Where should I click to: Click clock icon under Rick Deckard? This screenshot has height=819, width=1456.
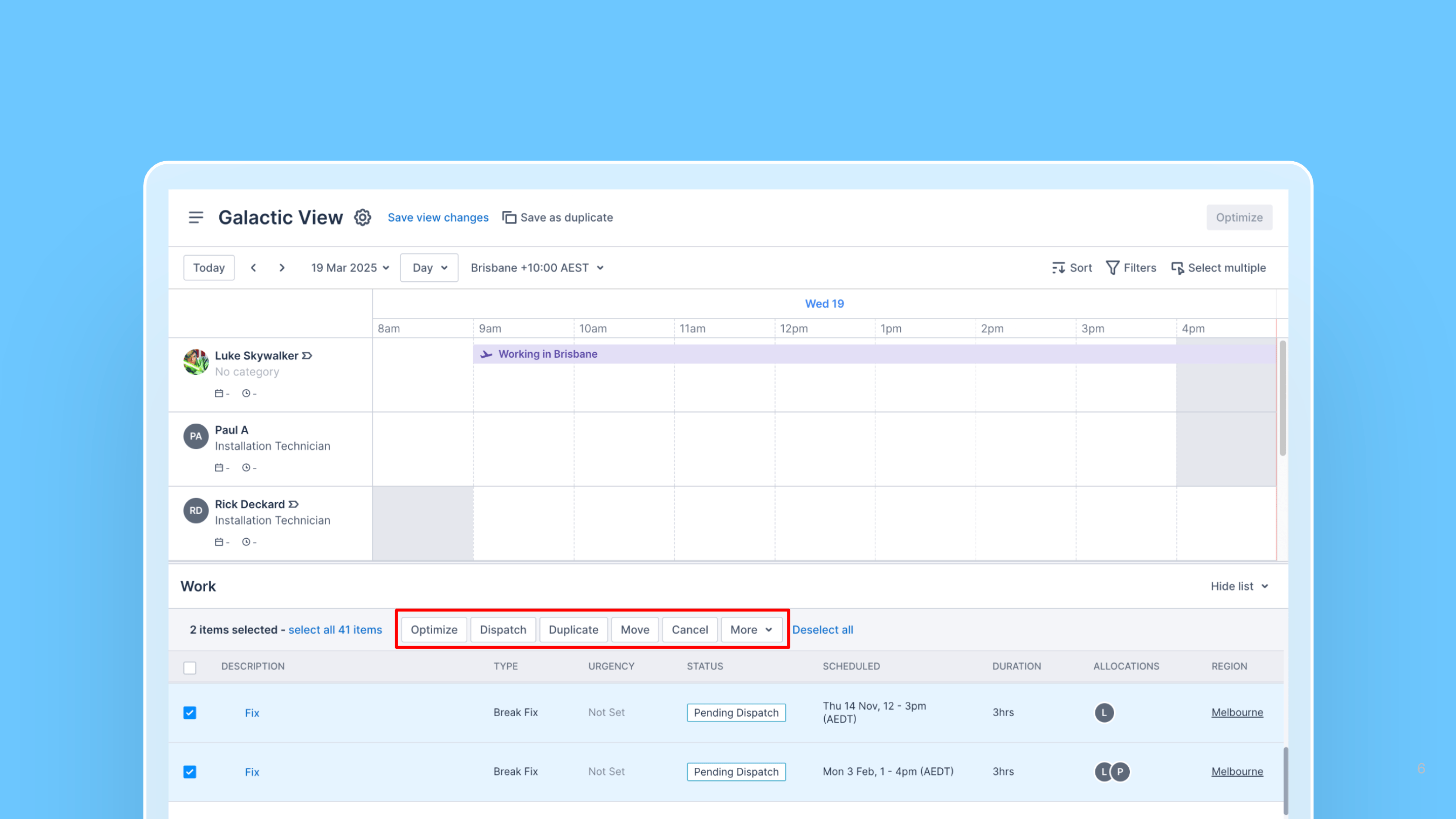click(x=246, y=542)
